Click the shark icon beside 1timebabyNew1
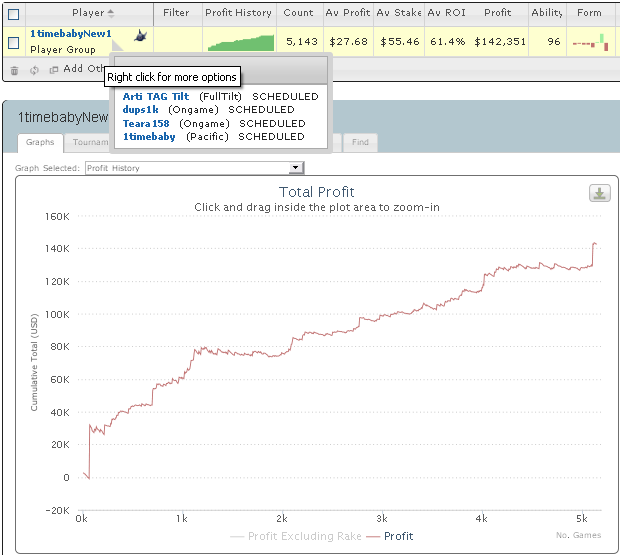 click(x=141, y=36)
